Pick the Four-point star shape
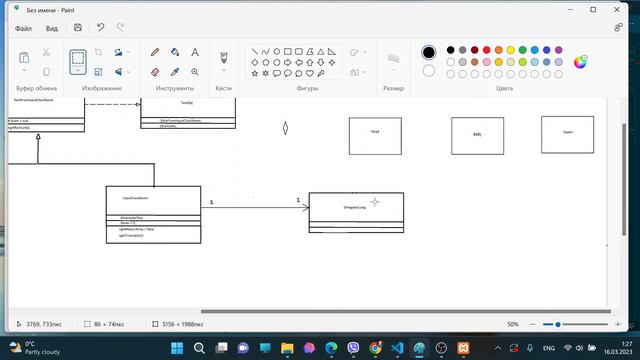The width and height of the screenshot is (640, 360). [332, 62]
